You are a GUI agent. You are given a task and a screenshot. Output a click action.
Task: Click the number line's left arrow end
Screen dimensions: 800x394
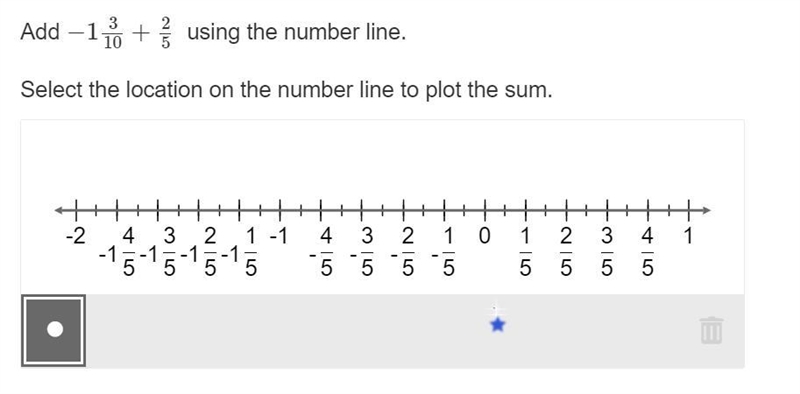pyautogui.click(x=59, y=210)
